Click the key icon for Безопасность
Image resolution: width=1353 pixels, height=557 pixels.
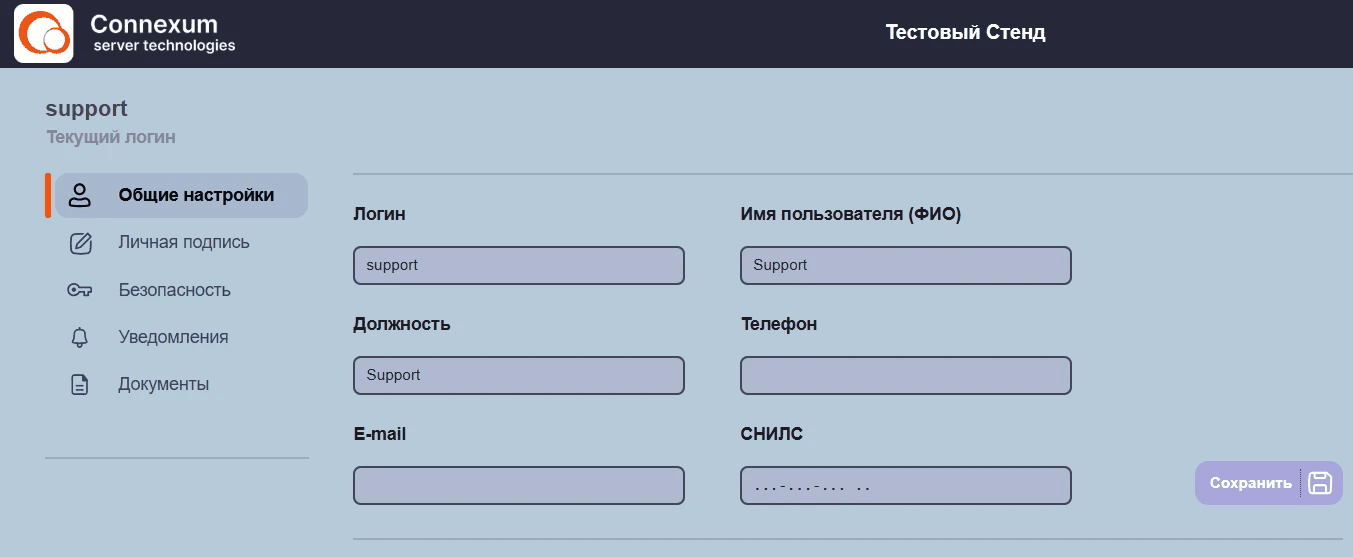click(x=80, y=290)
